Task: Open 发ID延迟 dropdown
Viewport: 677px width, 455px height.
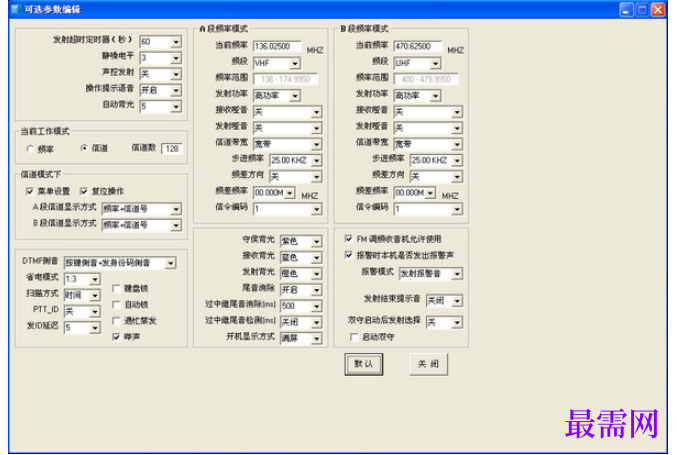Action: 82,328
